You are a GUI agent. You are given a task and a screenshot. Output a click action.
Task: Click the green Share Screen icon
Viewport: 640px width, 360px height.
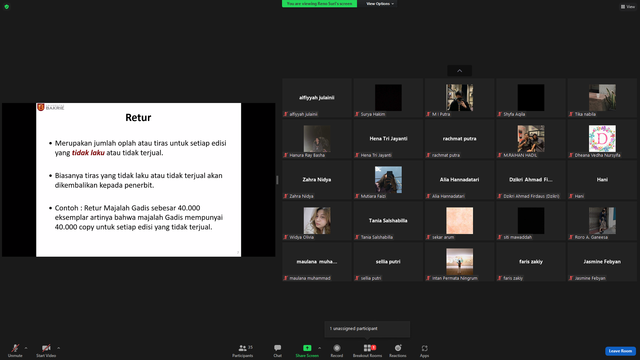coord(307,348)
